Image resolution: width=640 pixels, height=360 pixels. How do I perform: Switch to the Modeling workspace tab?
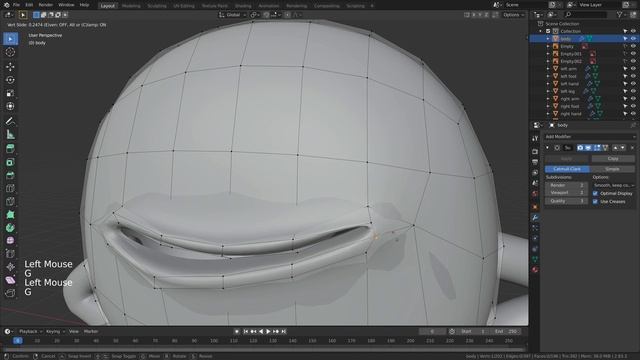click(x=131, y=6)
